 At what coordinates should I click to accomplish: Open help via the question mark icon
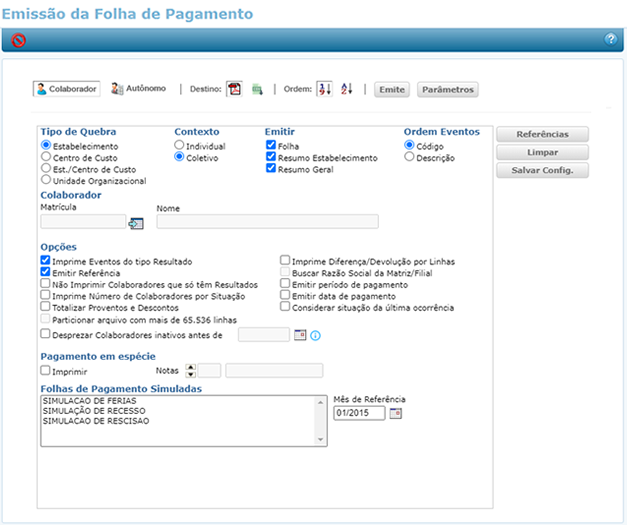(x=610, y=39)
